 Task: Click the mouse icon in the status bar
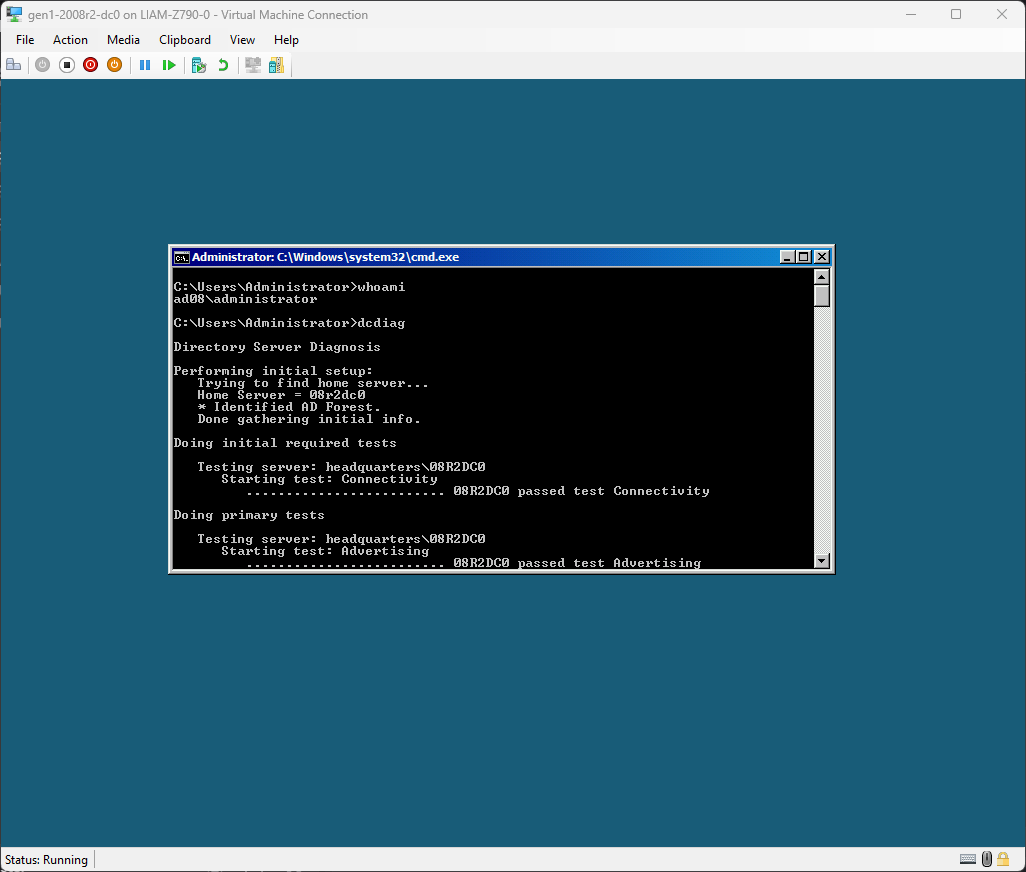point(987,859)
